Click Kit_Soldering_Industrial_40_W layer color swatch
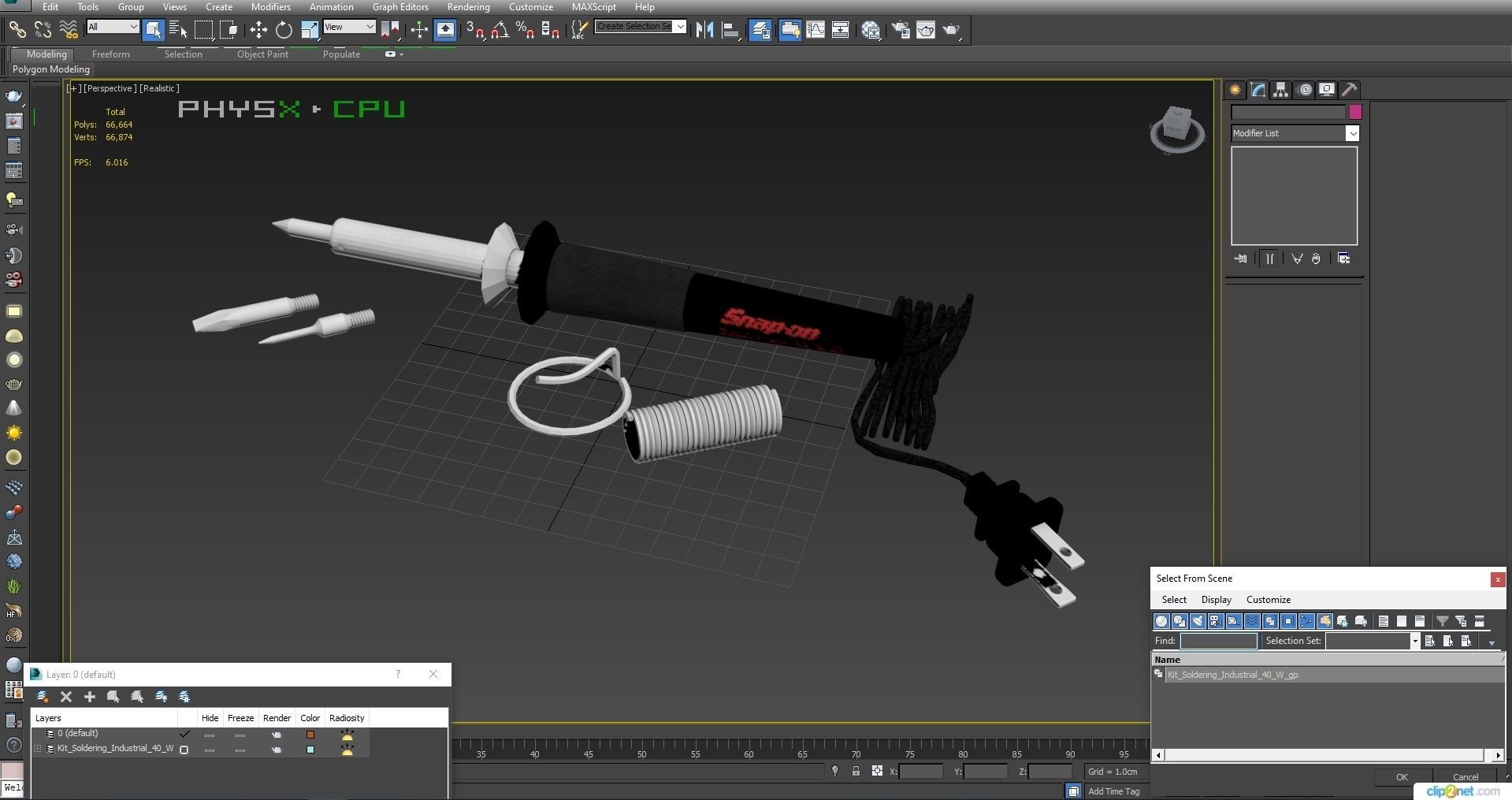 [x=310, y=750]
